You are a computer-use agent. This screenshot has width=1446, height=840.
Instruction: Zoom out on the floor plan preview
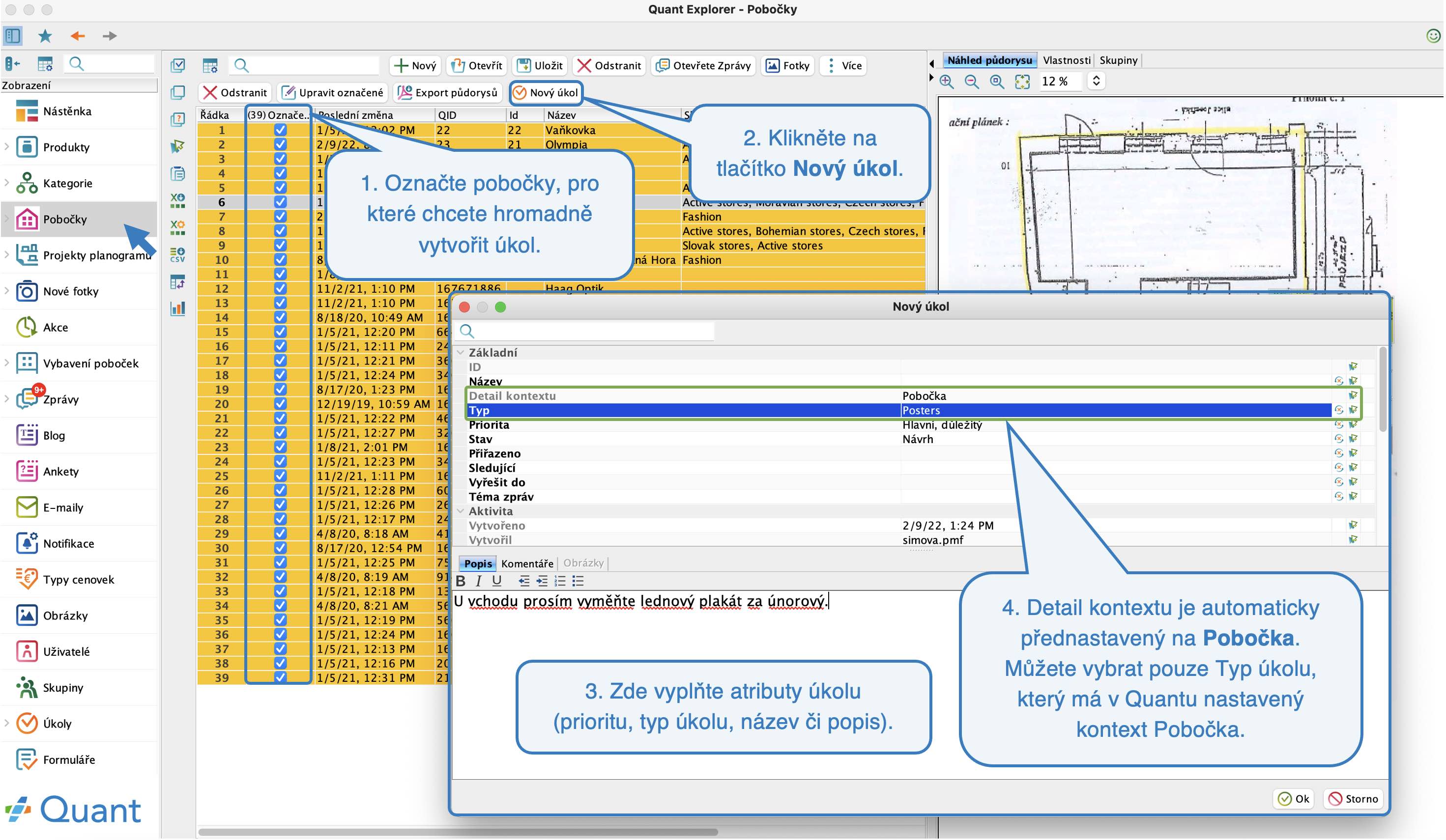(972, 82)
